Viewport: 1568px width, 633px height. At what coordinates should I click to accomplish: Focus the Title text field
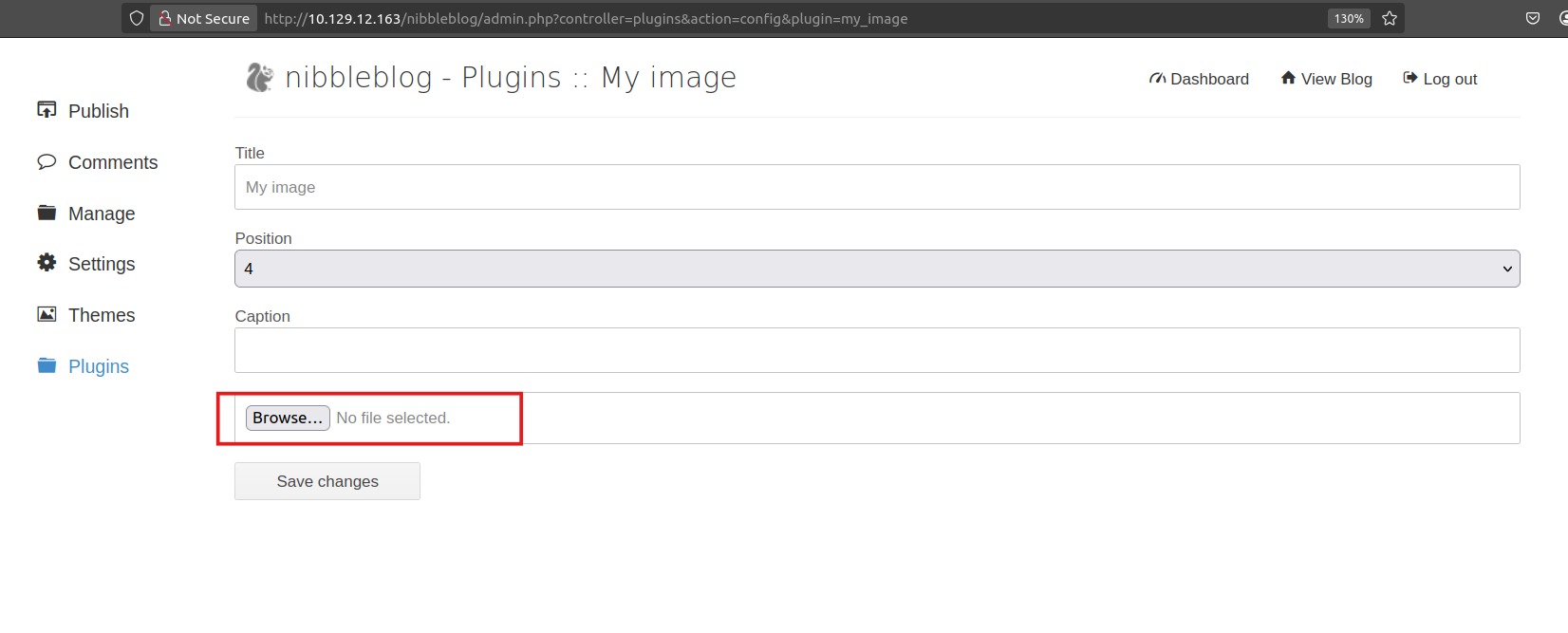[x=876, y=187]
